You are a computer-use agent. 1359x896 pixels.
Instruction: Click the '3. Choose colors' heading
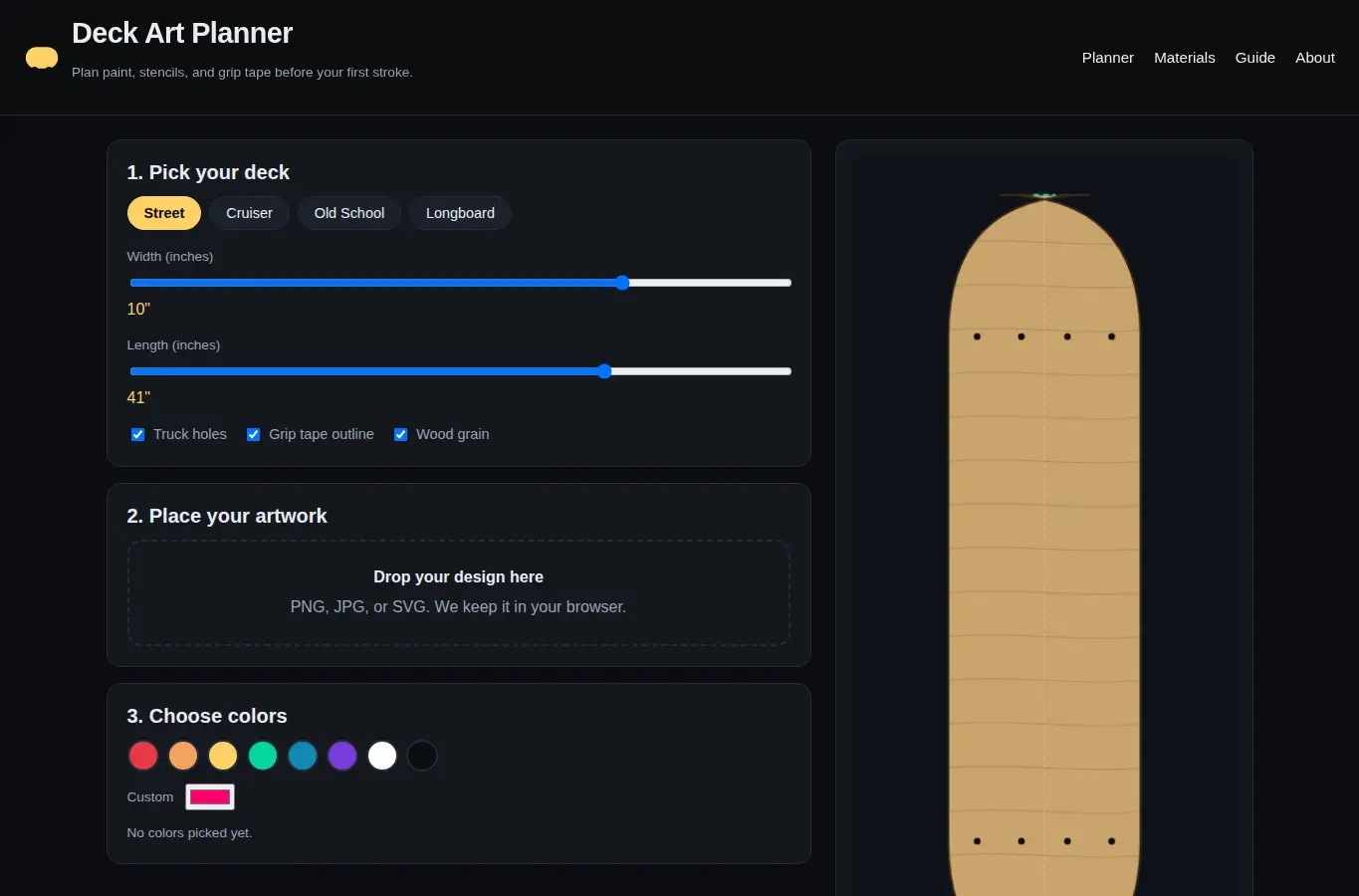[207, 716]
